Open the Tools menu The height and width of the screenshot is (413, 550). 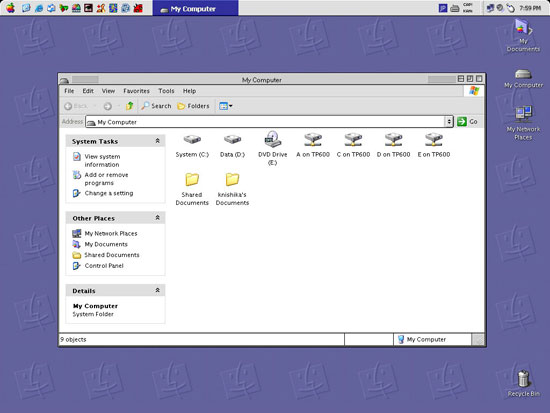[x=166, y=91]
